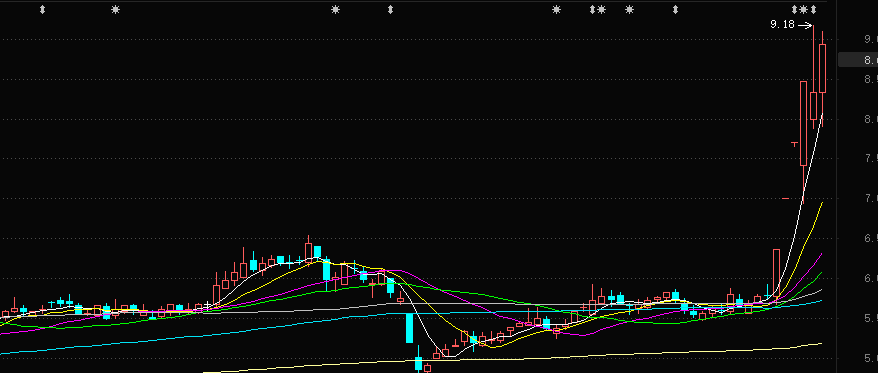
Task: Select the tall red candle spanning 7.5 to 8.5
Action: [x=804, y=123]
